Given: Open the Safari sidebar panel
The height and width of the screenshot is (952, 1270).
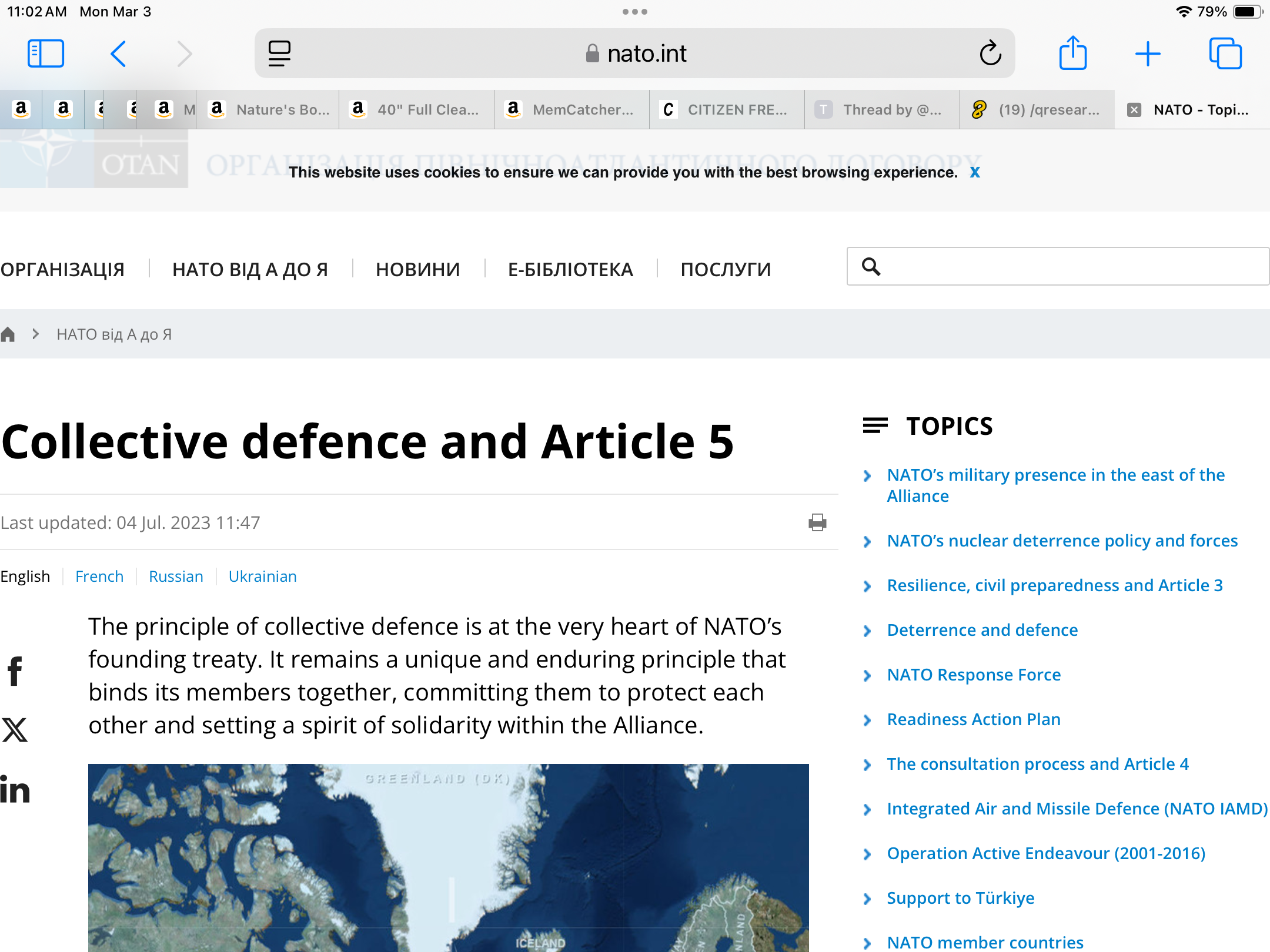Looking at the screenshot, I should click(x=46, y=53).
